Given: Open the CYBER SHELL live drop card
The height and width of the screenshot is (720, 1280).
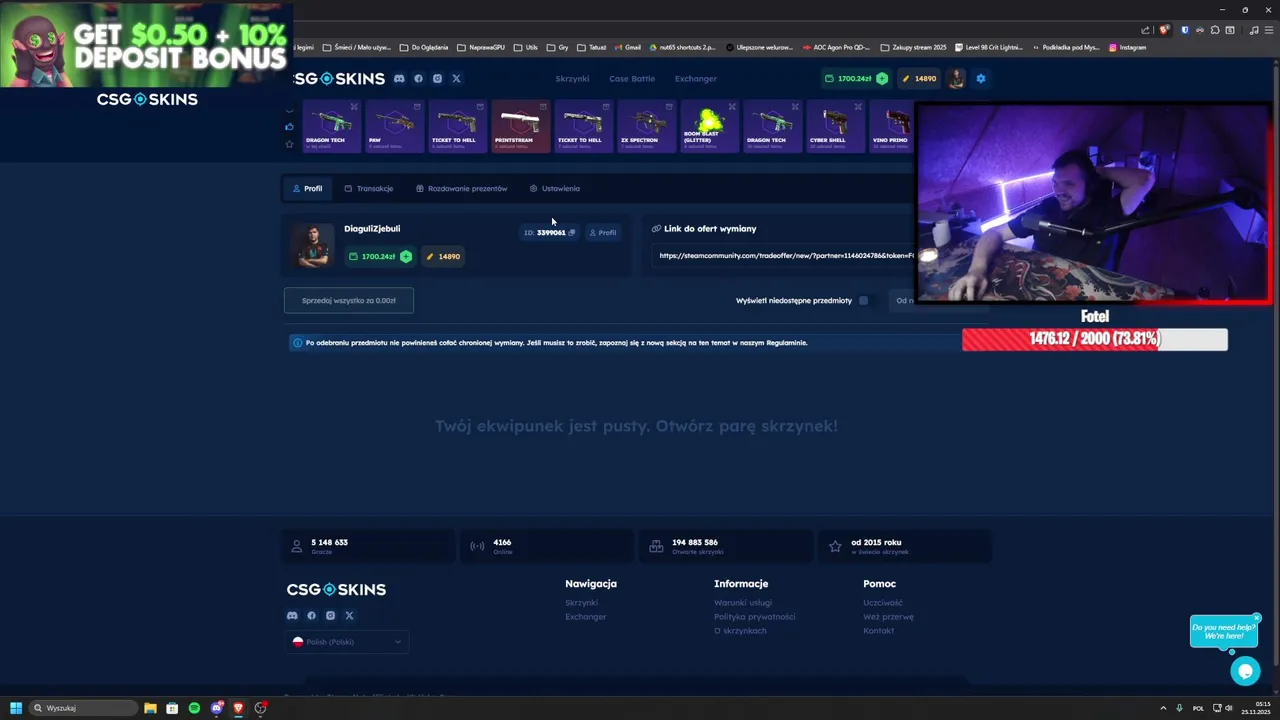Looking at the screenshot, I should [x=835, y=126].
